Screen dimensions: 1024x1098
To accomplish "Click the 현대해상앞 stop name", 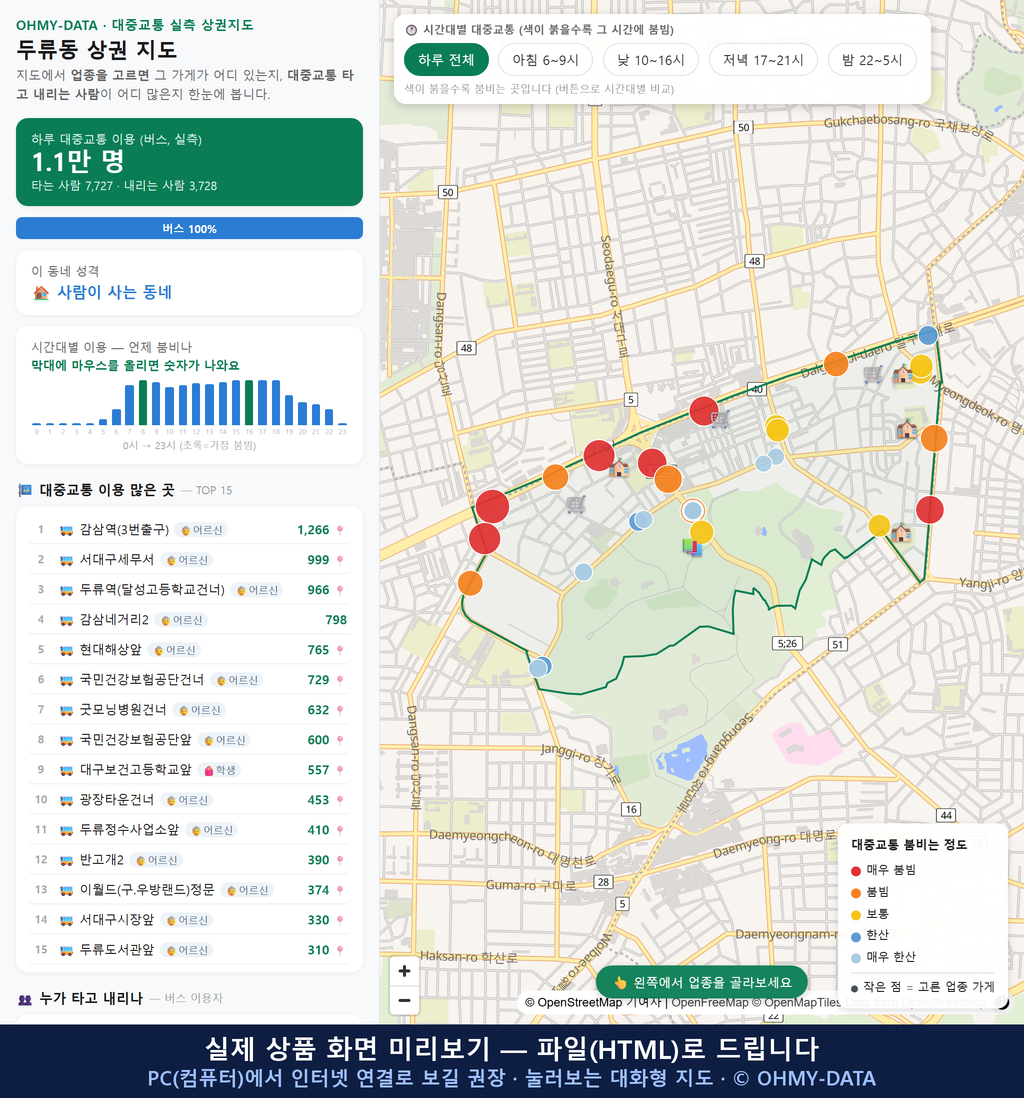I will [x=111, y=650].
